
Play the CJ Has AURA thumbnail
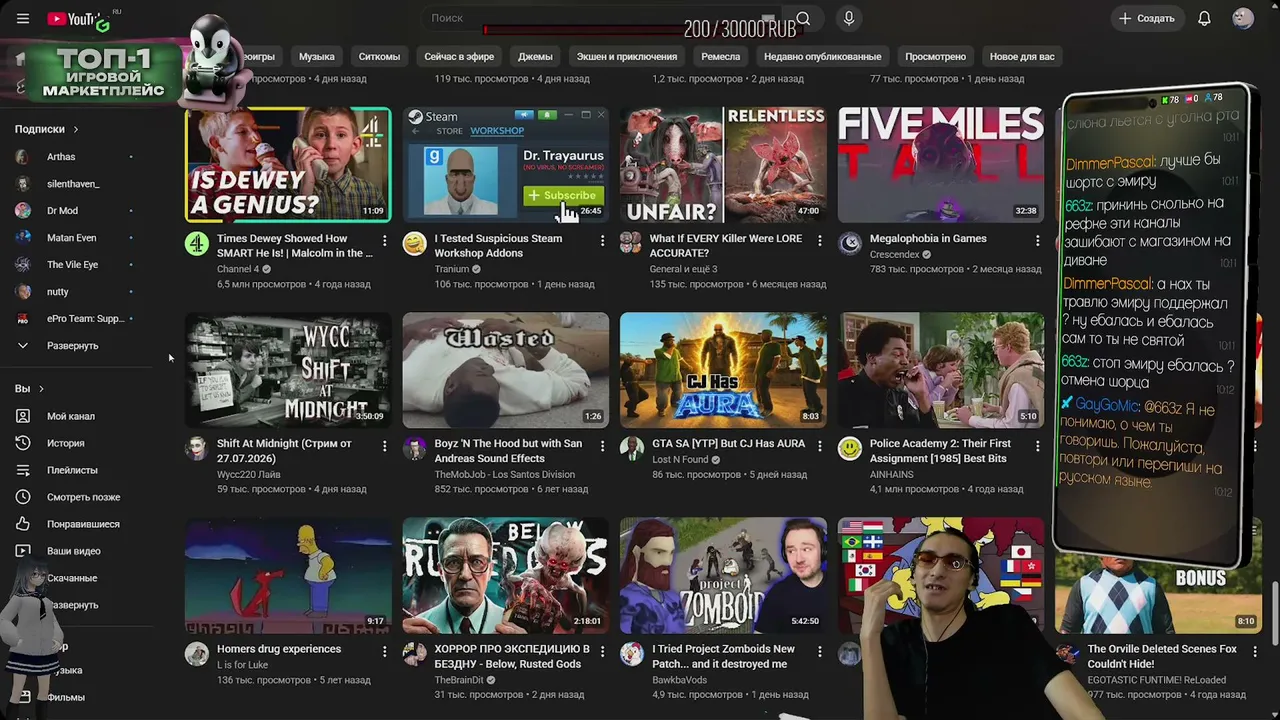(x=723, y=370)
